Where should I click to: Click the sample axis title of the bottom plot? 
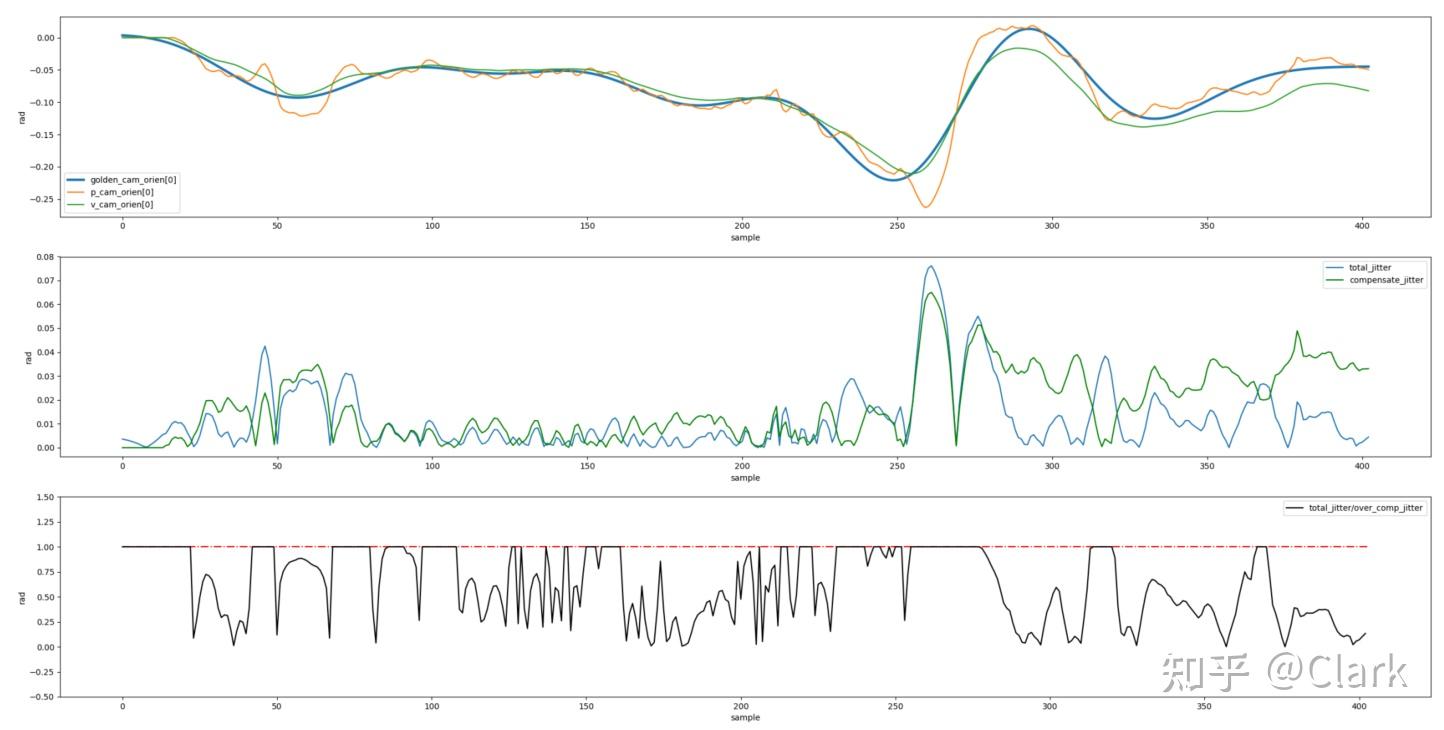[x=745, y=717]
